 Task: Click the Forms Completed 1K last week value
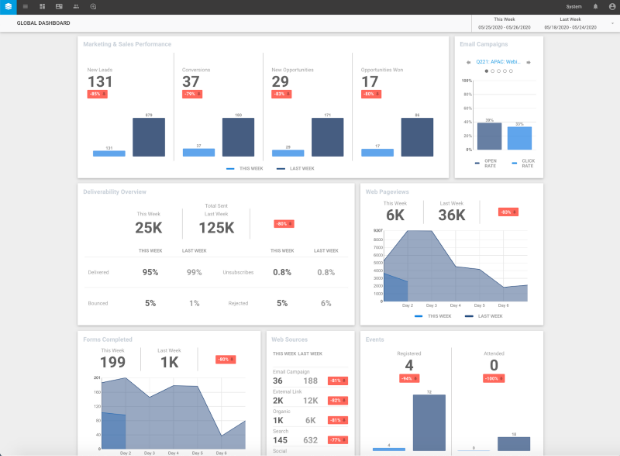pyautogui.click(x=169, y=362)
